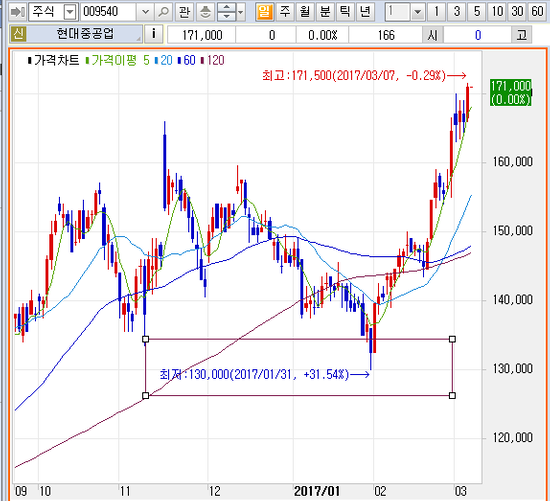
Task: Click the 관 watchlist button
Action: point(184,12)
